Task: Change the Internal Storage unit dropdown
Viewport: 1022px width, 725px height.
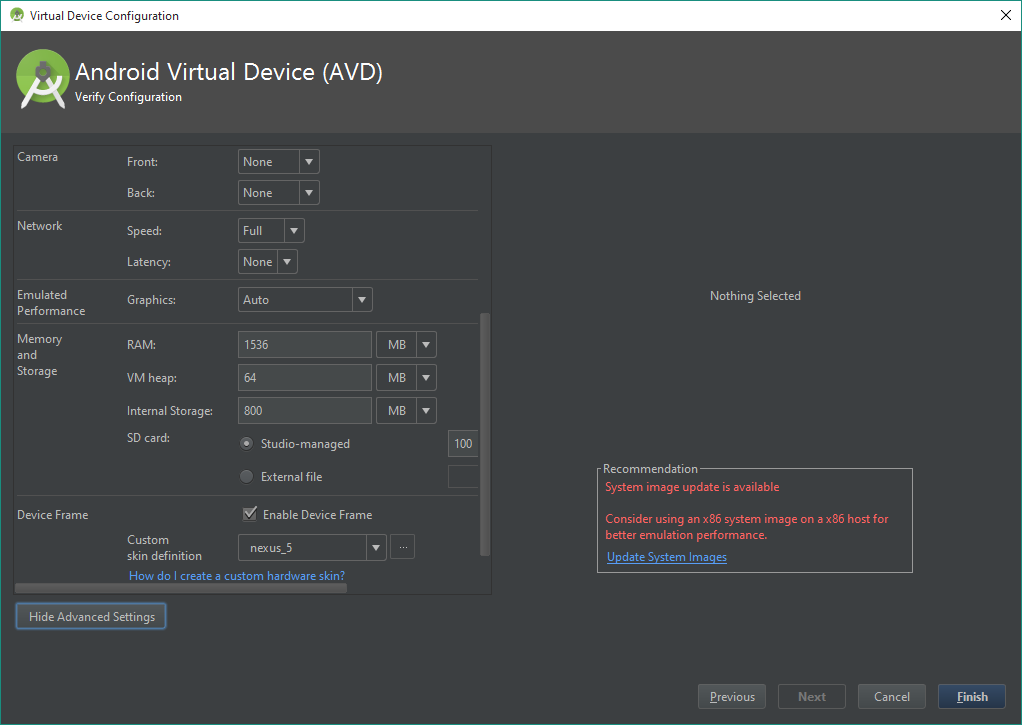Action: coord(406,411)
